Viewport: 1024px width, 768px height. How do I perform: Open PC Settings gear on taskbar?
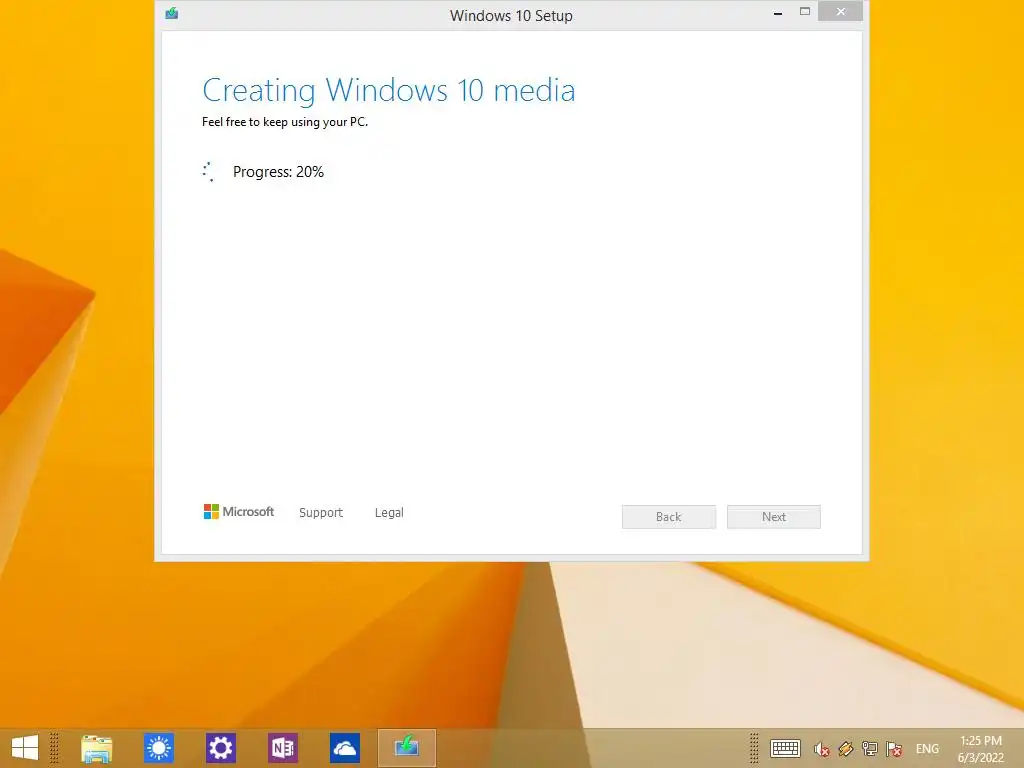(x=221, y=748)
